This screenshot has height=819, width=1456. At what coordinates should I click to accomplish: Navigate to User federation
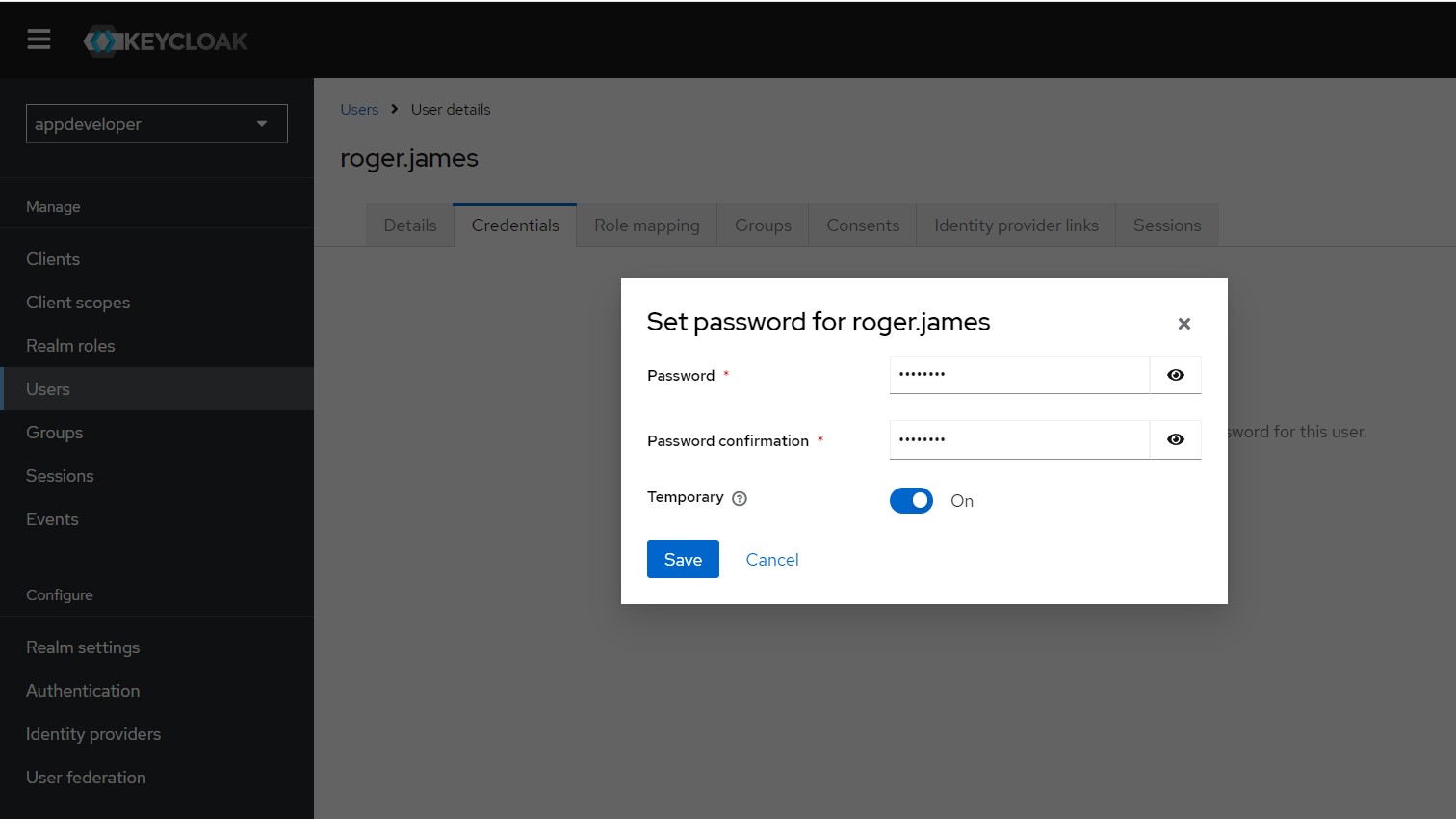pos(157,778)
